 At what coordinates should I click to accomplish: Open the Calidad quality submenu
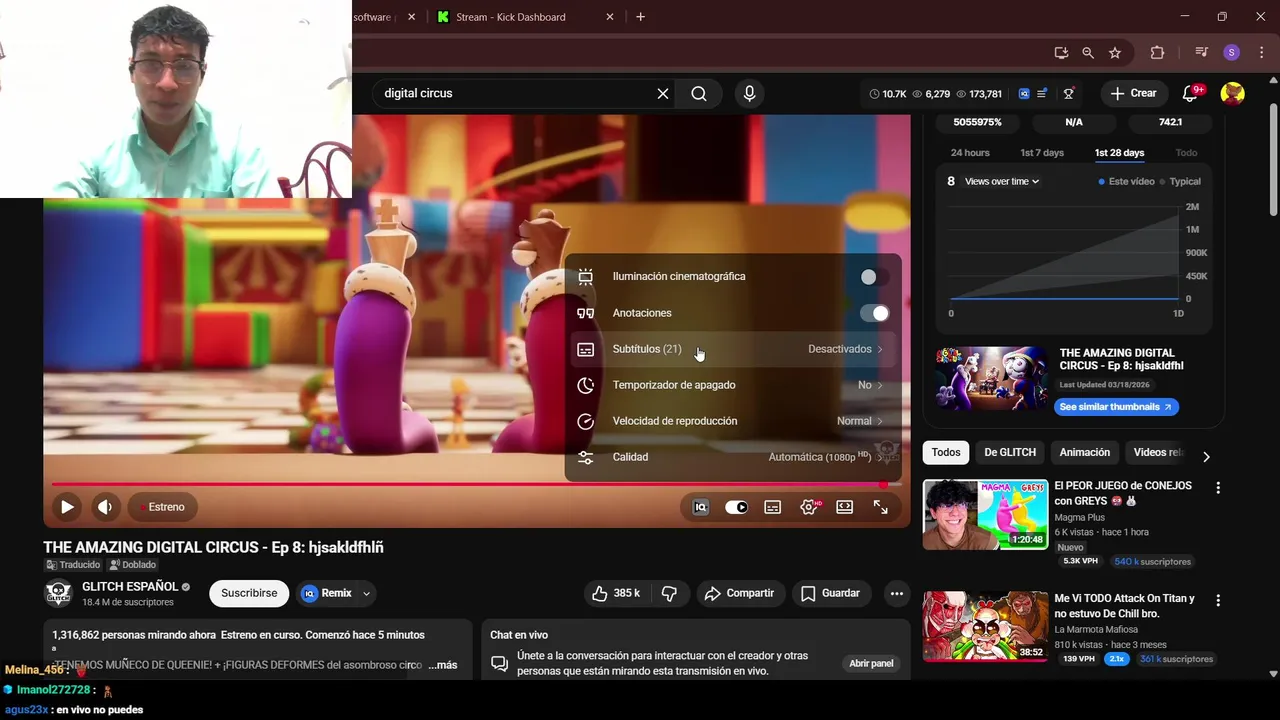pos(733,457)
